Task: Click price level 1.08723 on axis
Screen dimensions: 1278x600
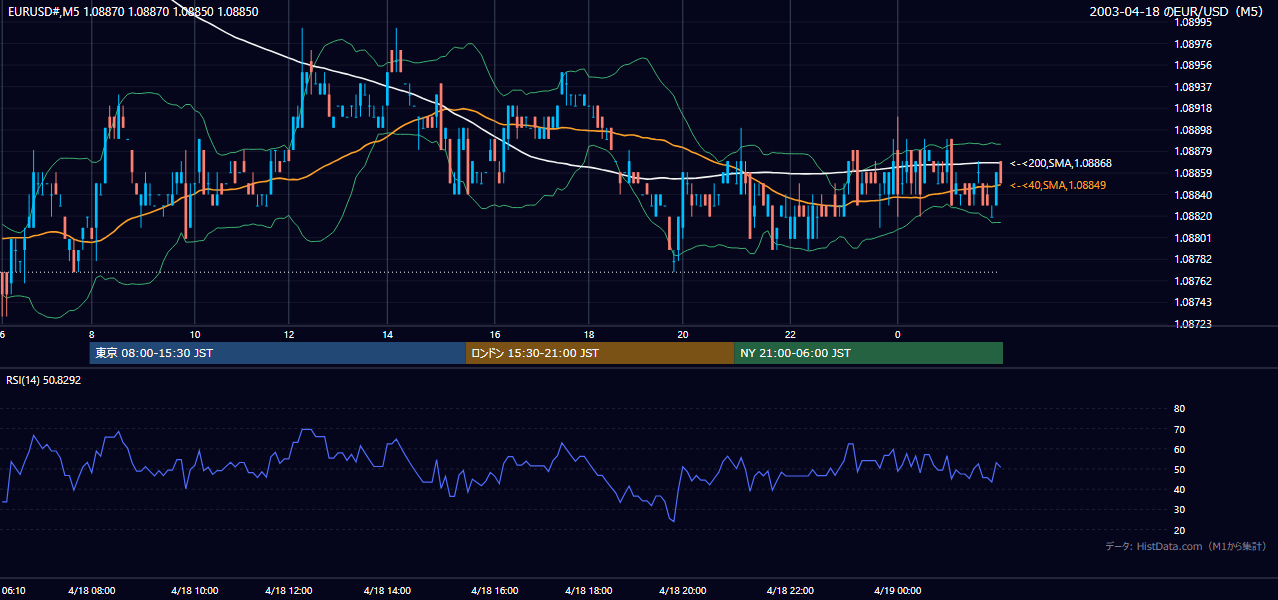Action: [1192, 324]
